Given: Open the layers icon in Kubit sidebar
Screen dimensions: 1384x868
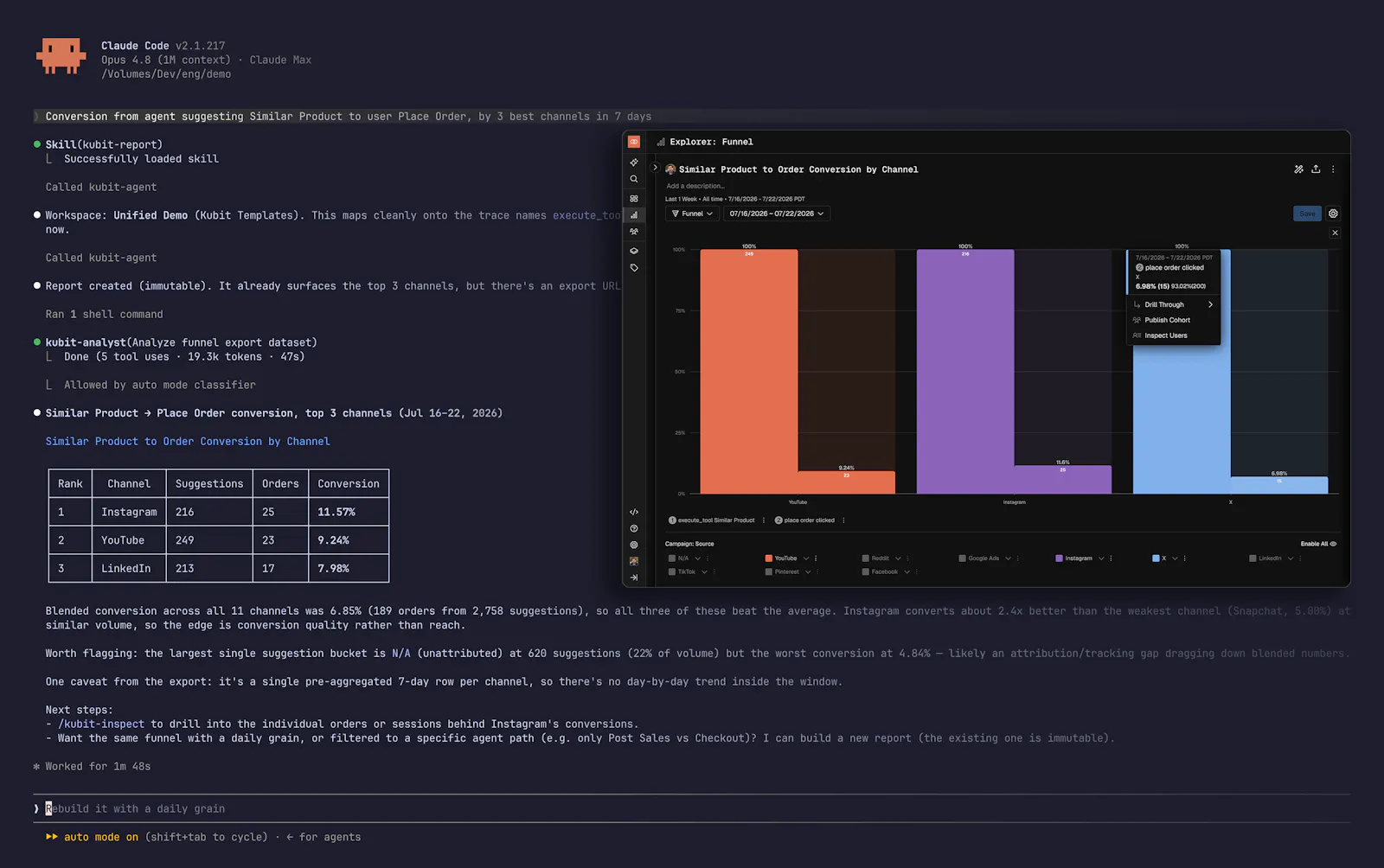Looking at the screenshot, I should pyautogui.click(x=634, y=251).
